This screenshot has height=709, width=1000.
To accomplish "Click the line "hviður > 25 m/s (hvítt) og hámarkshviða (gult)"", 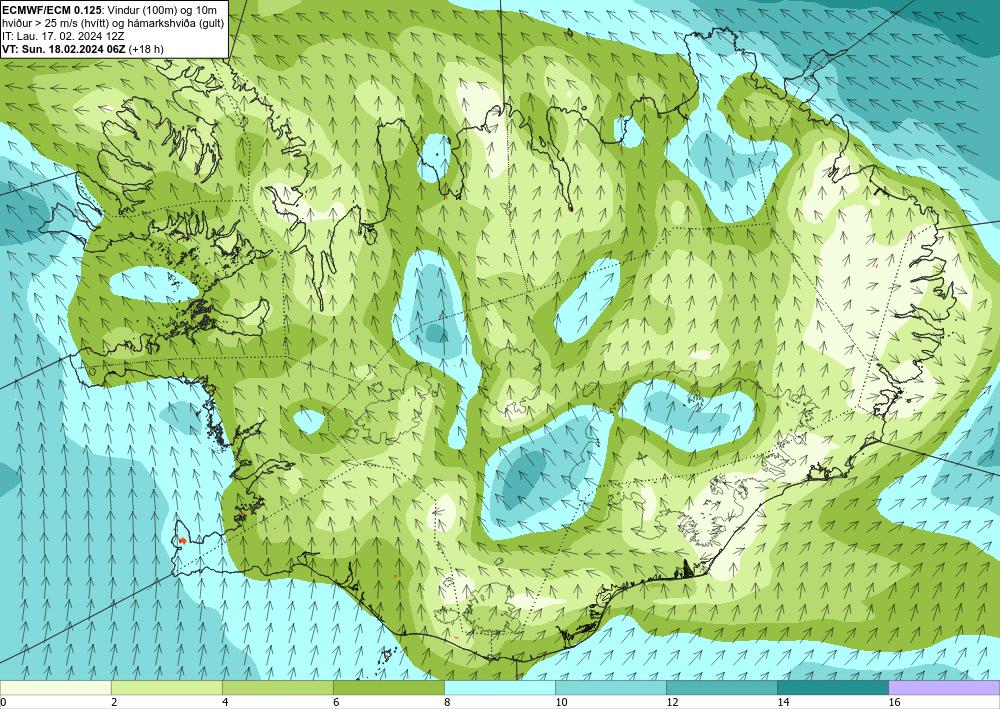I will pyautogui.click(x=114, y=24).
